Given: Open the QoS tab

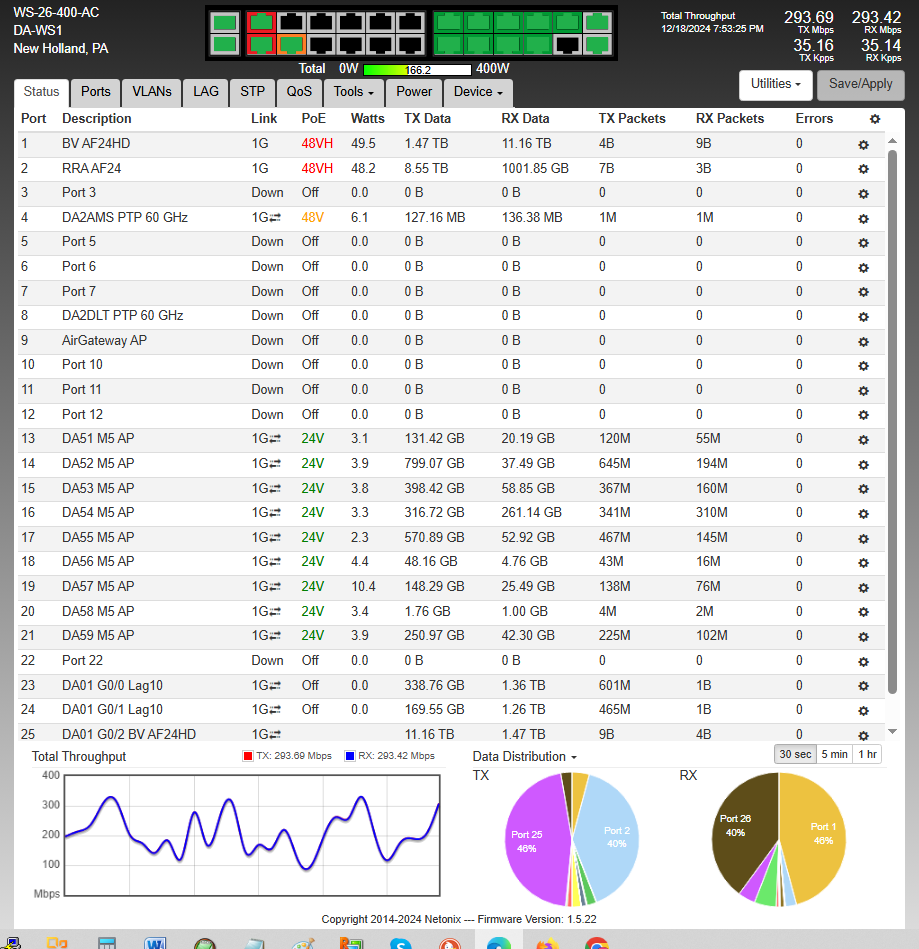Looking at the screenshot, I should pos(299,92).
